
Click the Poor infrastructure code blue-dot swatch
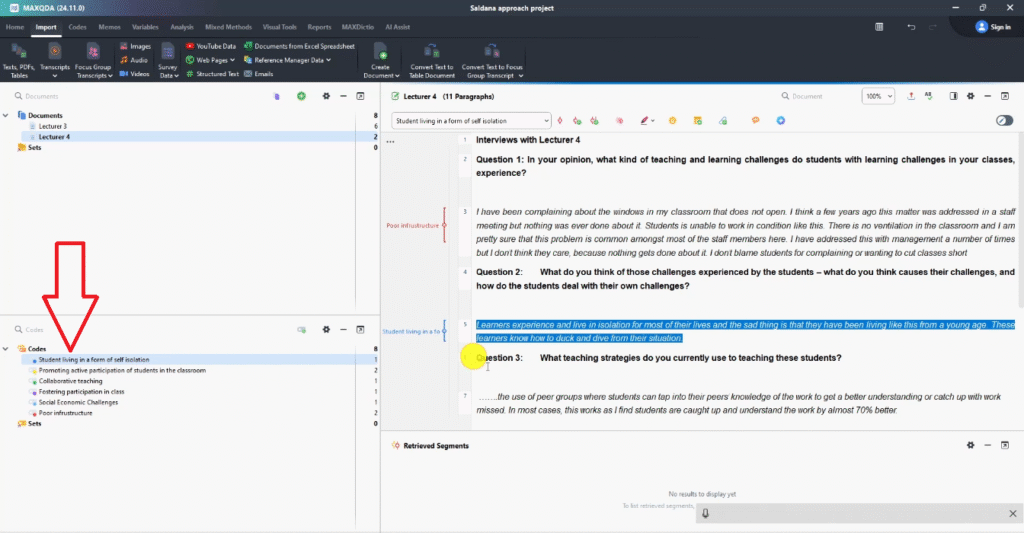tap(33, 413)
